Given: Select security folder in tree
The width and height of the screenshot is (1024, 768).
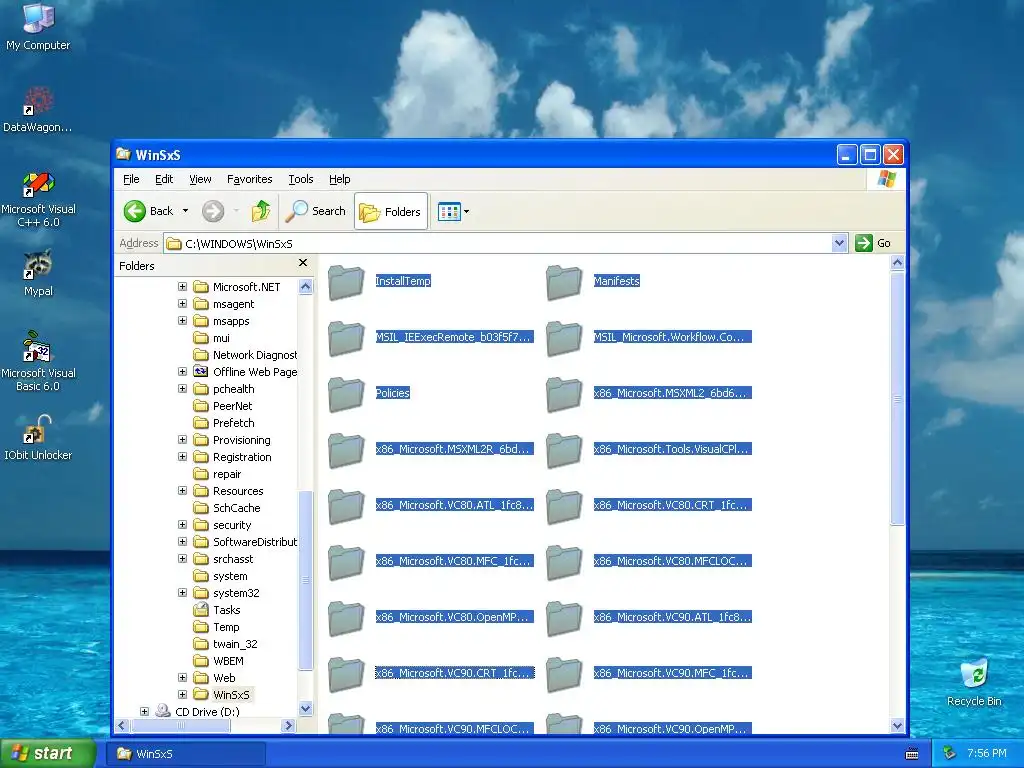Looking at the screenshot, I should click(232, 524).
